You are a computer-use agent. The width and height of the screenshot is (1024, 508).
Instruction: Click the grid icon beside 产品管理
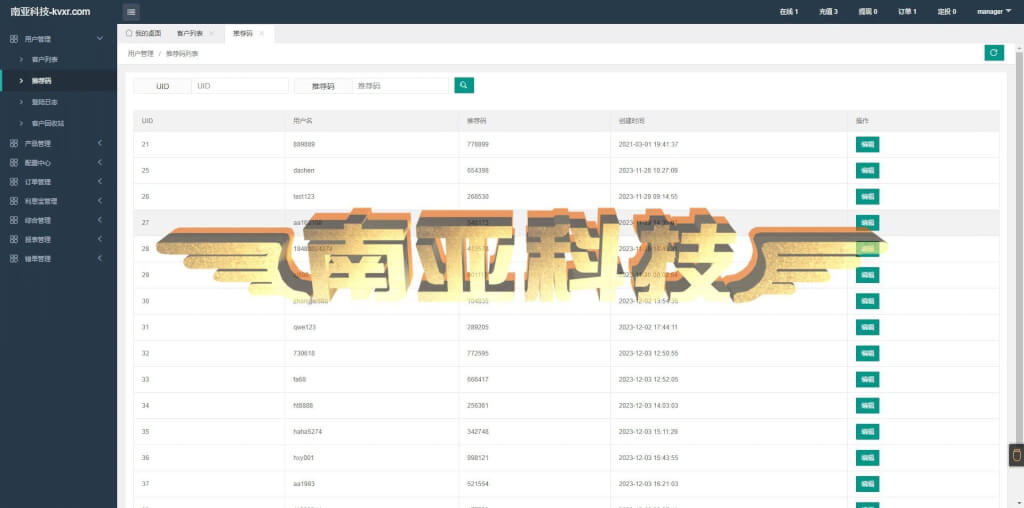(x=14, y=144)
